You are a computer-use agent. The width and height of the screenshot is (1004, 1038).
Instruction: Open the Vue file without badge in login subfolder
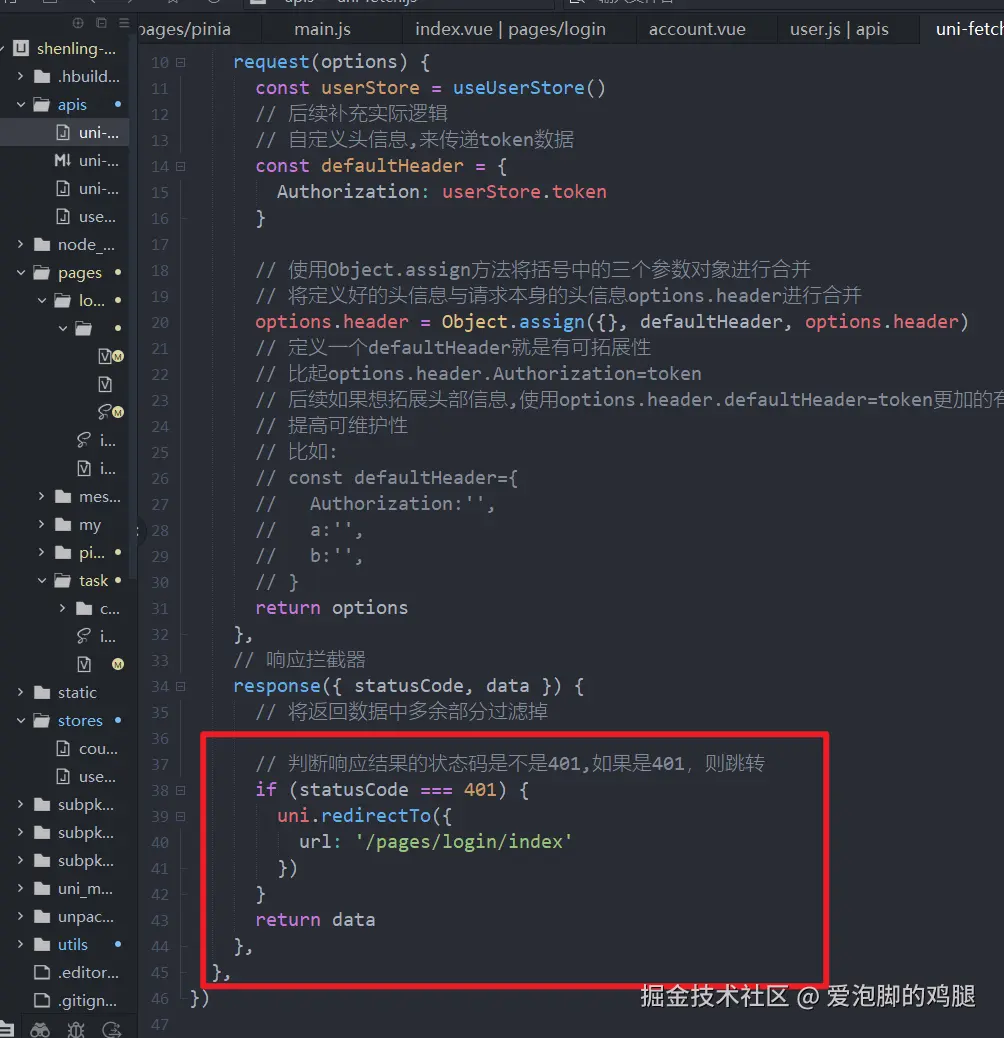(x=105, y=384)
